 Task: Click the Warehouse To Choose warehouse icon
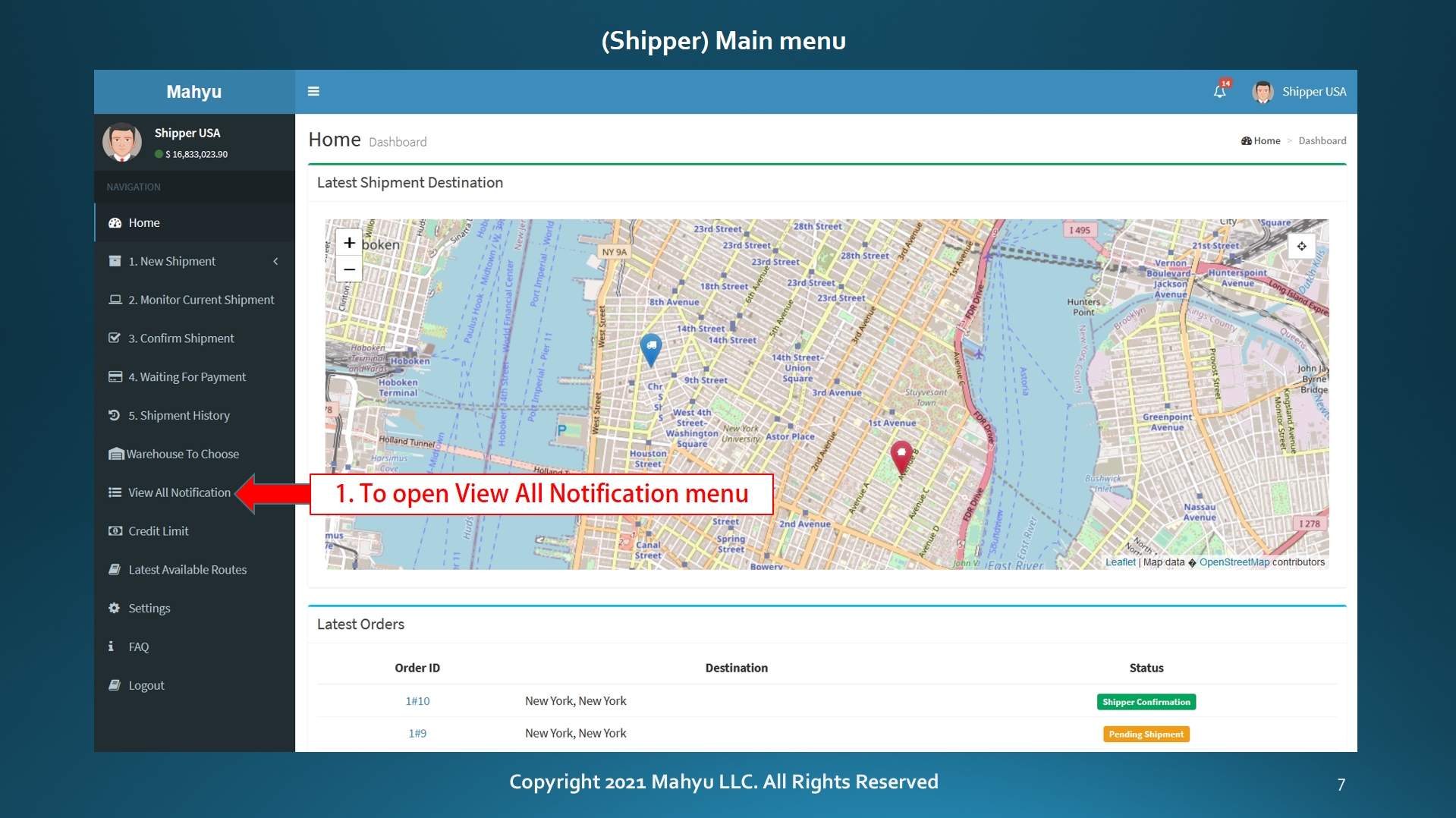[x=116, y=454]
